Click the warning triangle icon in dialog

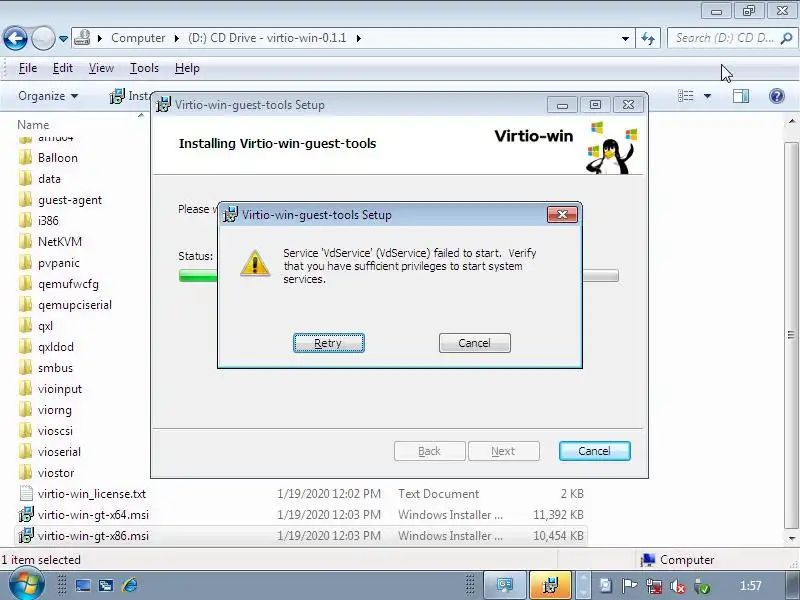click(255, 264)
